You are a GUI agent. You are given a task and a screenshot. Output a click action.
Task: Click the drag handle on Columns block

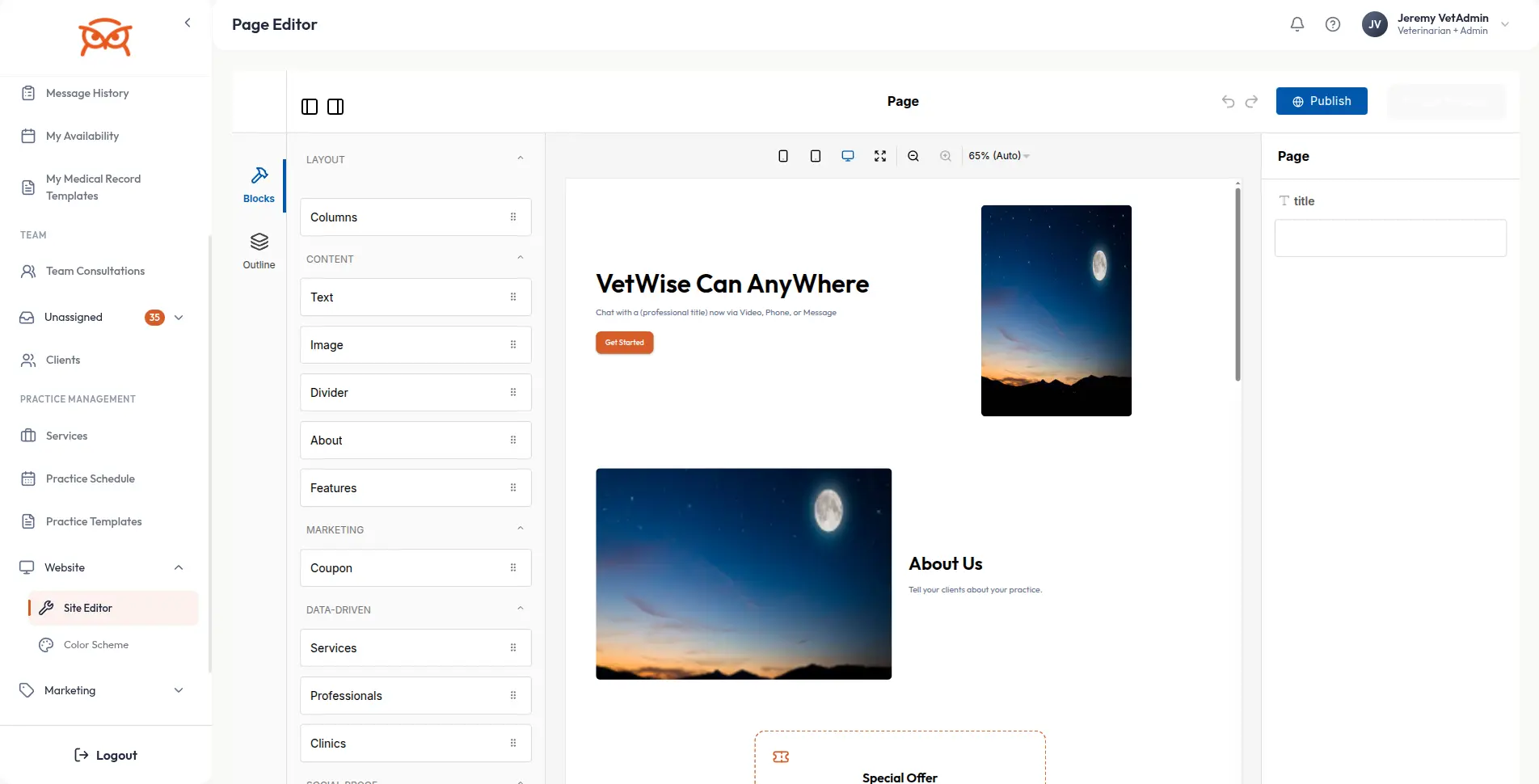point(513,217)
